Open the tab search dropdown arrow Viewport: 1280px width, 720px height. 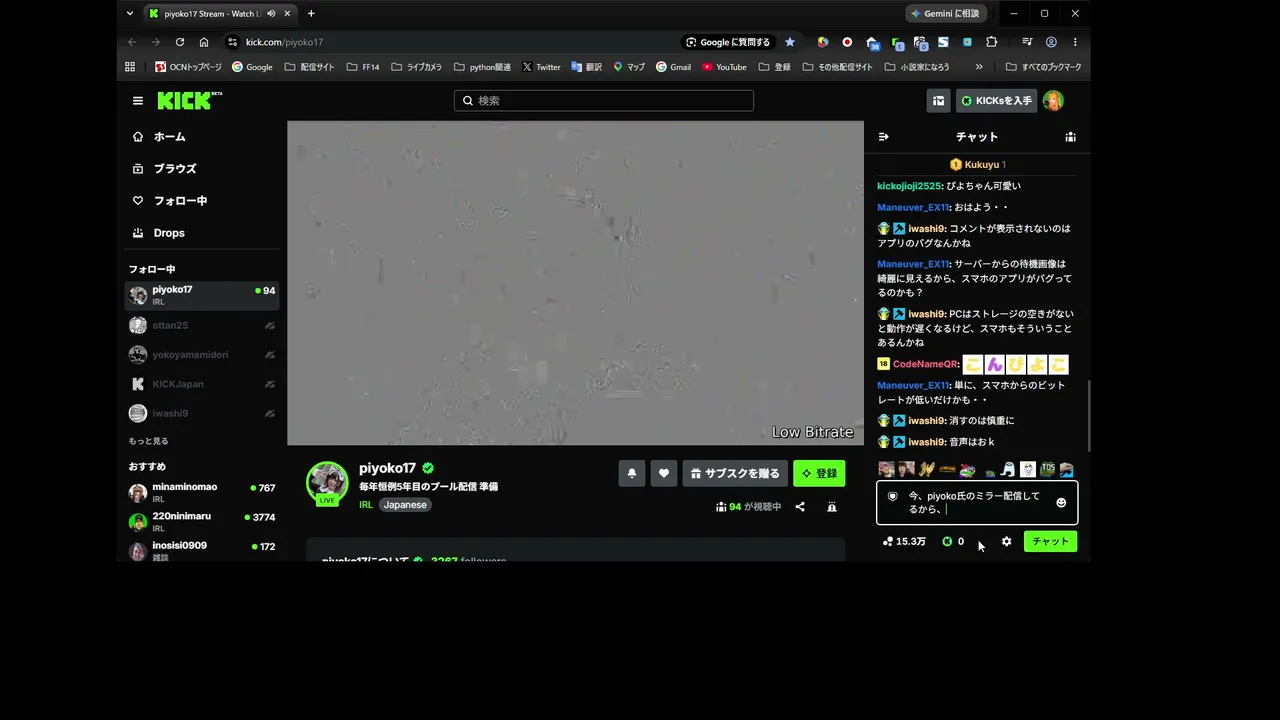click(x=130, y=14)
